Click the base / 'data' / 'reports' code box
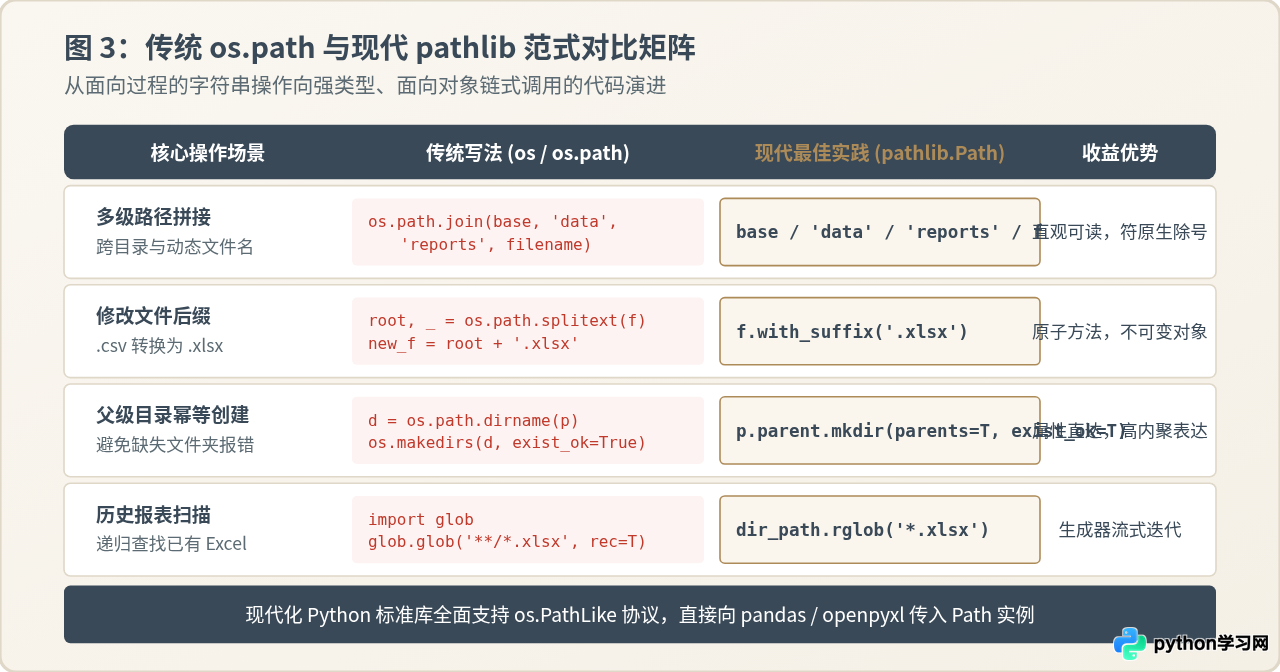Image resolution: width=1280 pixels, height=672 pixels. pos(880,232)
